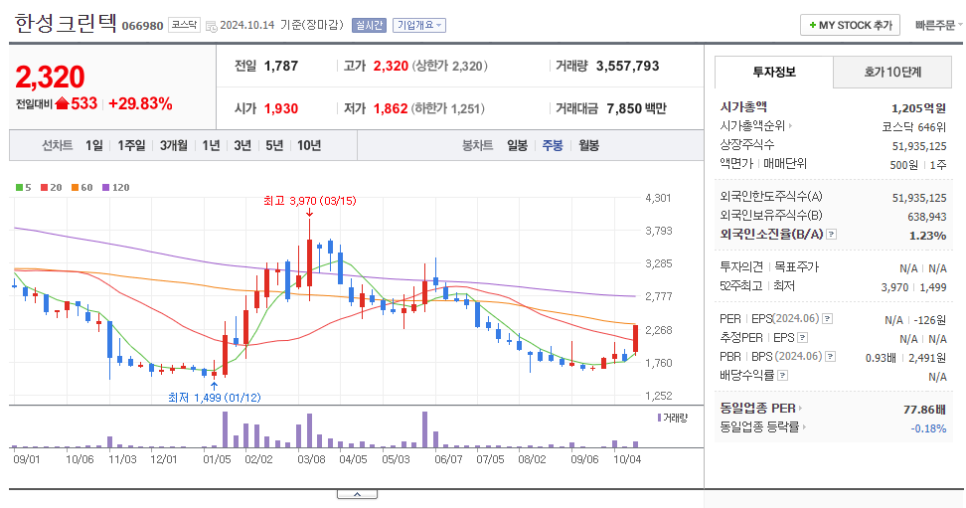Select the 5년 line chart period
The width and height of the screenshot is (966, 508).
274,145
